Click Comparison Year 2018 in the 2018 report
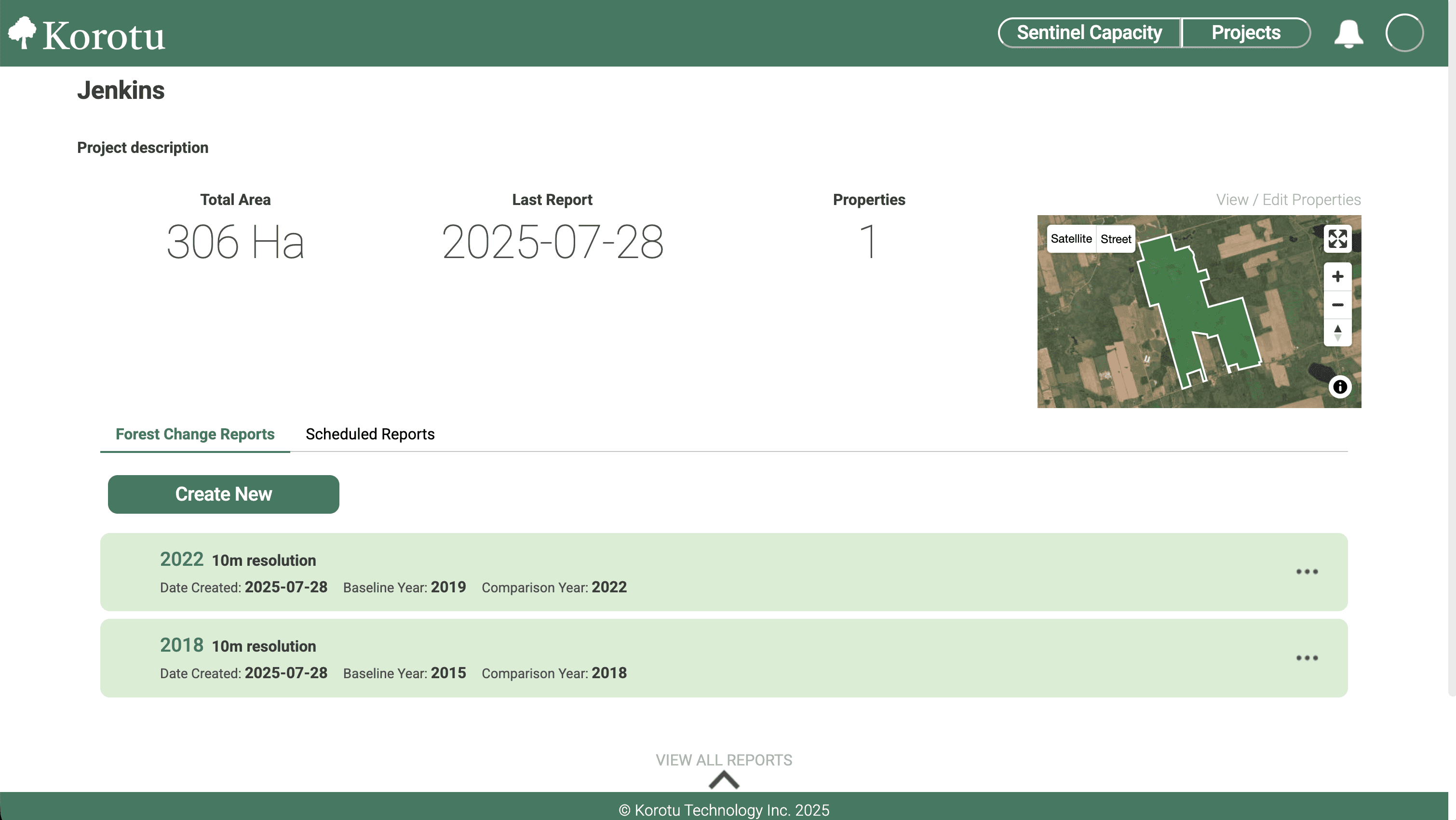1456x820 pixels. [x=554, y=673]
